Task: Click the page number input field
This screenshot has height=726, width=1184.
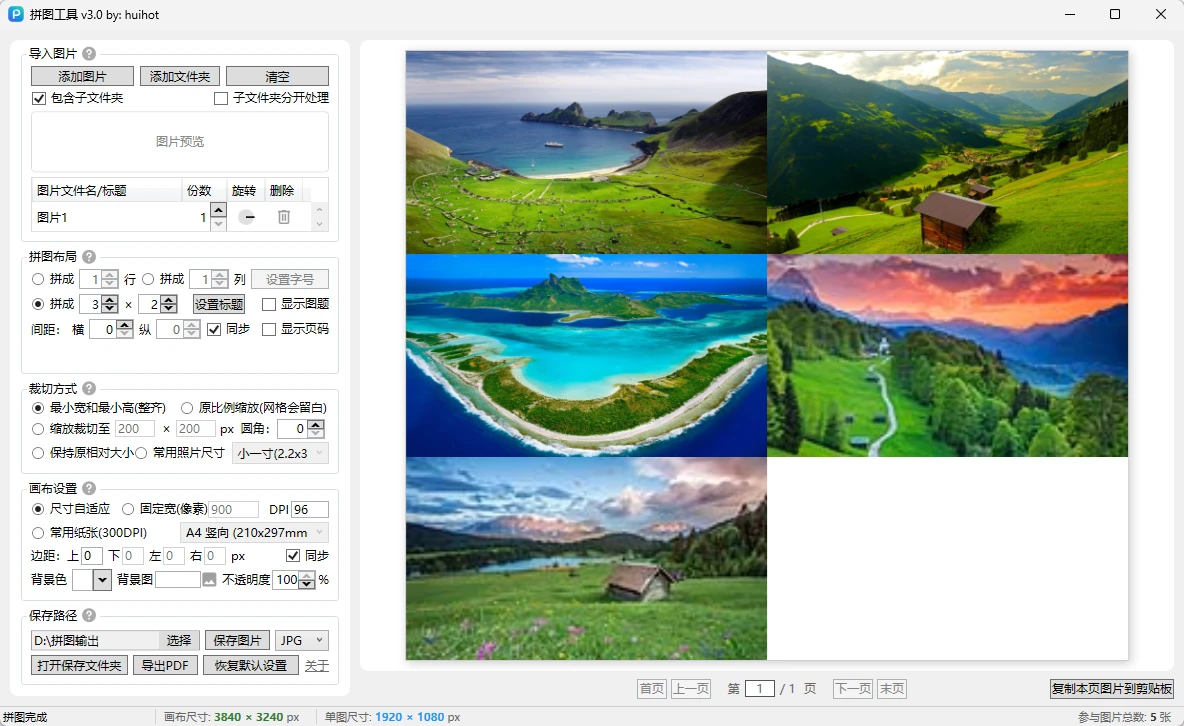Action: pyautogui.click(x=760, y=689)
